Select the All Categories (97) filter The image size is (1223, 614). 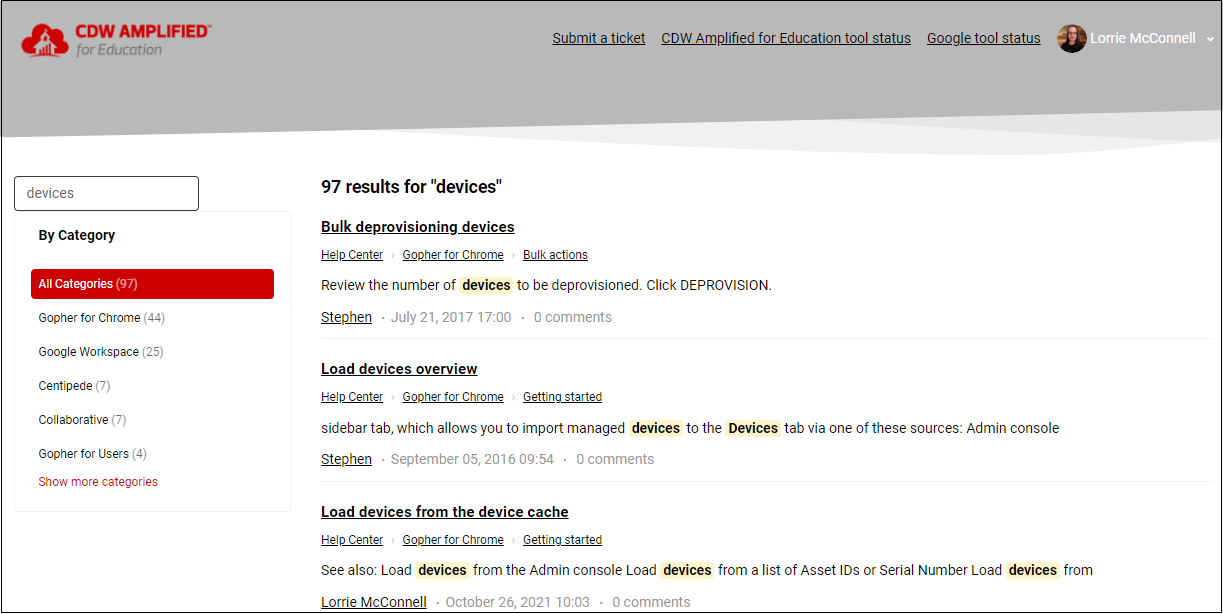tap(152, 284)
